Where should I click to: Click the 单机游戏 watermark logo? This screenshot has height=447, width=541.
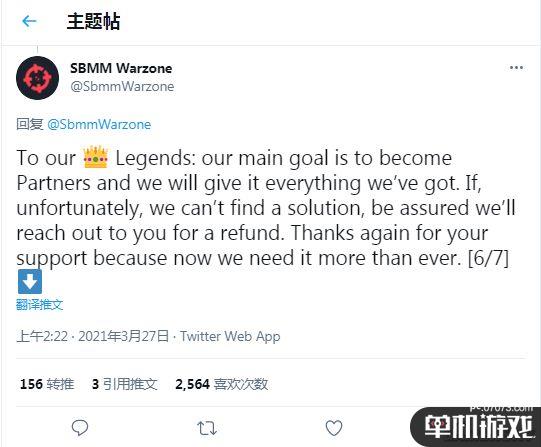click(476, 426)
